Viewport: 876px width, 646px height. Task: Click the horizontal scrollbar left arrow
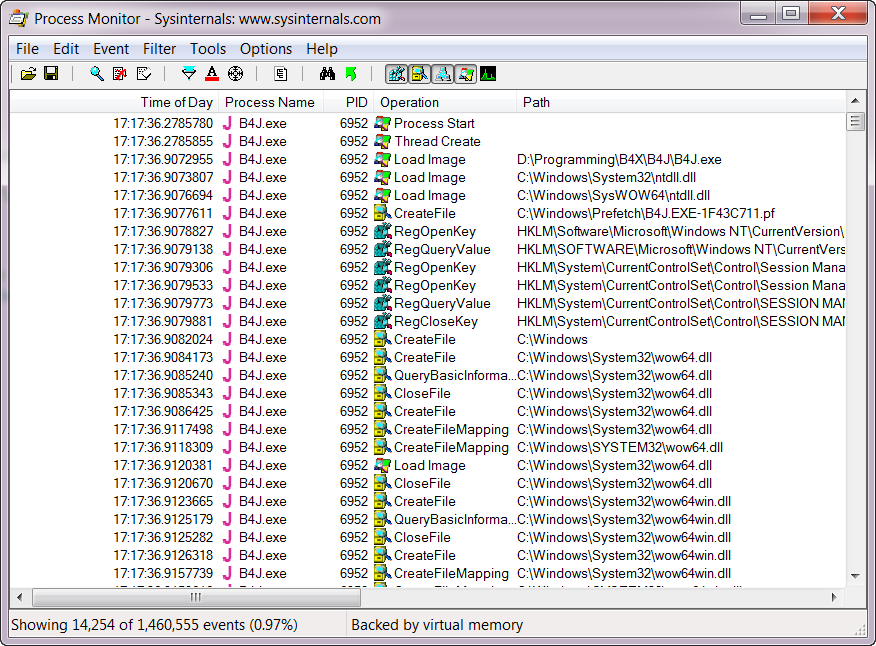tap(20, 597)
